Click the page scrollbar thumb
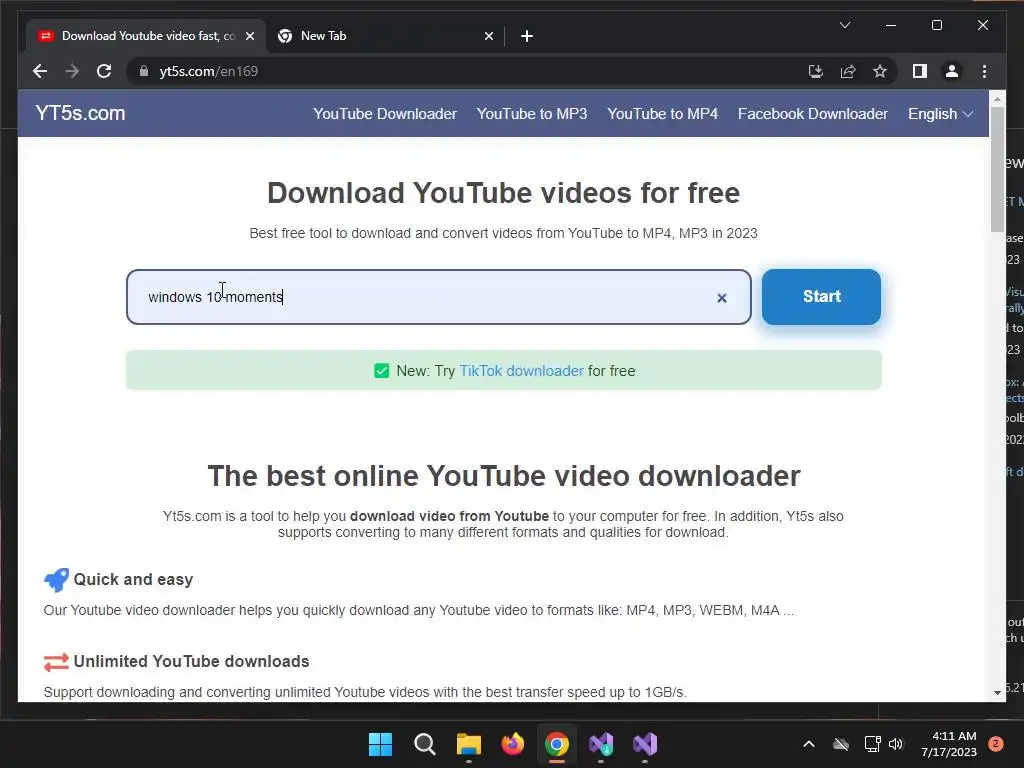Image resolution: width=1024 pixels, height=768 pixels. pyautogui.click(x=997, y=168)
